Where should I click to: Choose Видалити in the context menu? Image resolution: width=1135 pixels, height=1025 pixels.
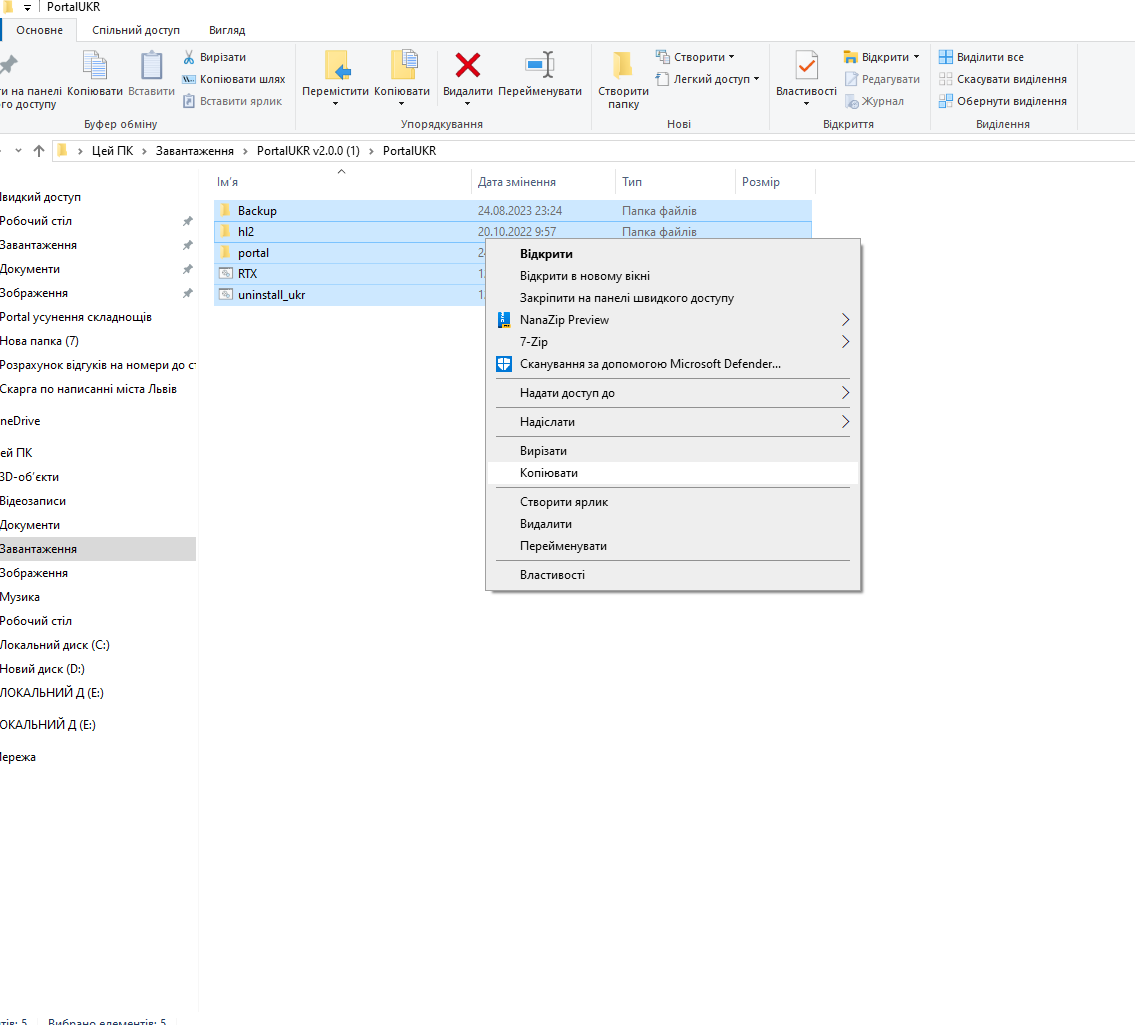point(673,524)
